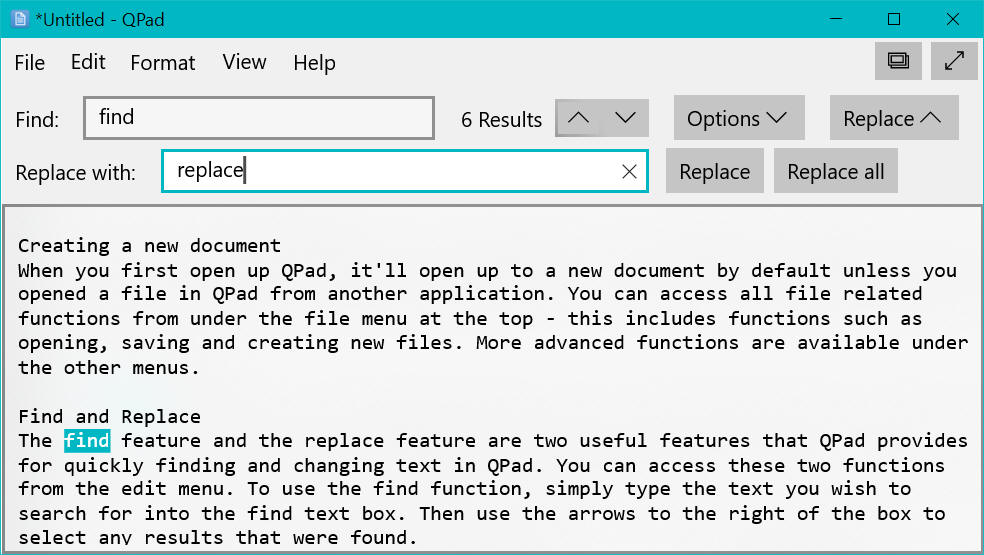
Task: Click the QPad document icon in title bar
Action: [19, 19]
